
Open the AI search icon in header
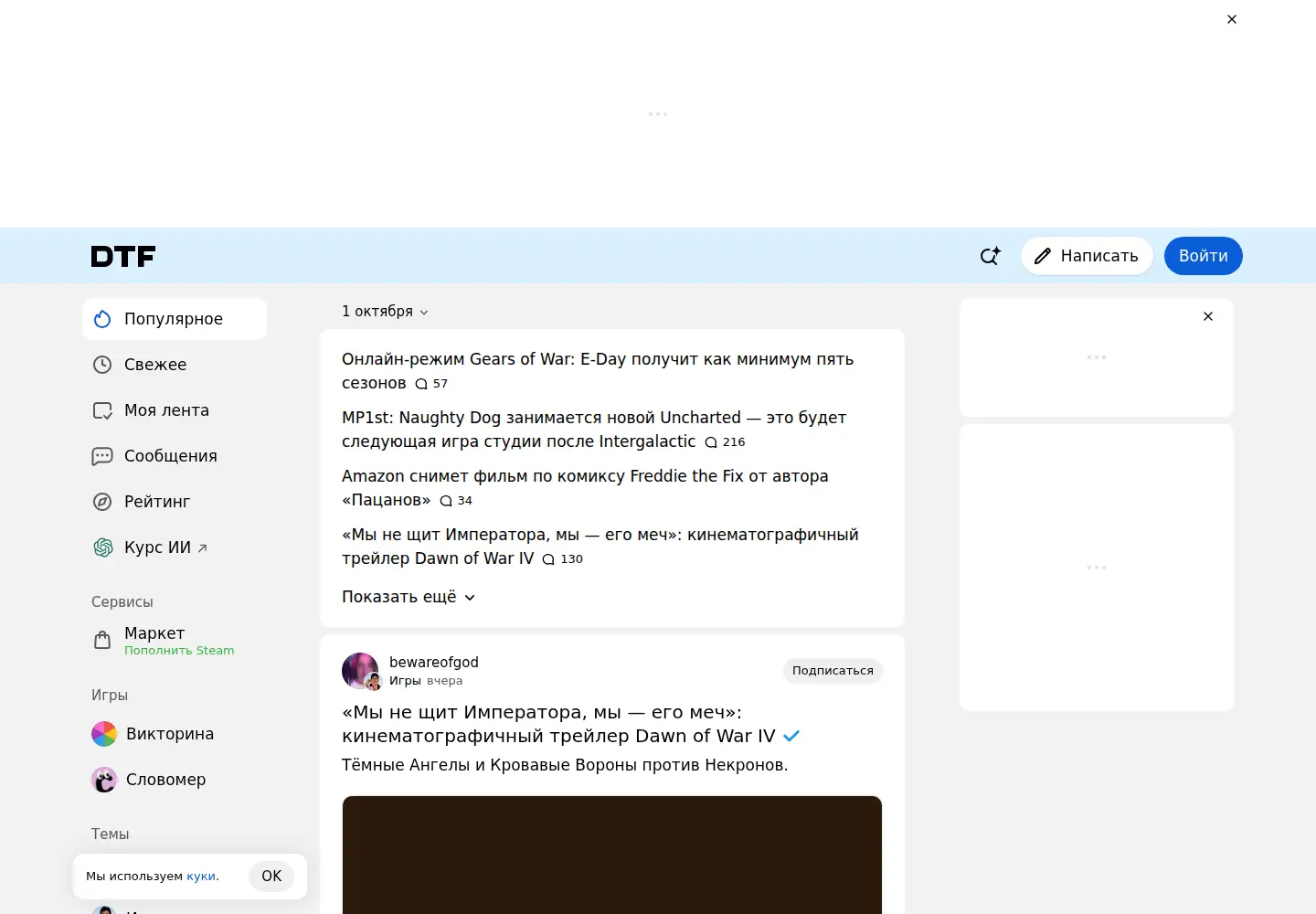(x=990, y=256)
